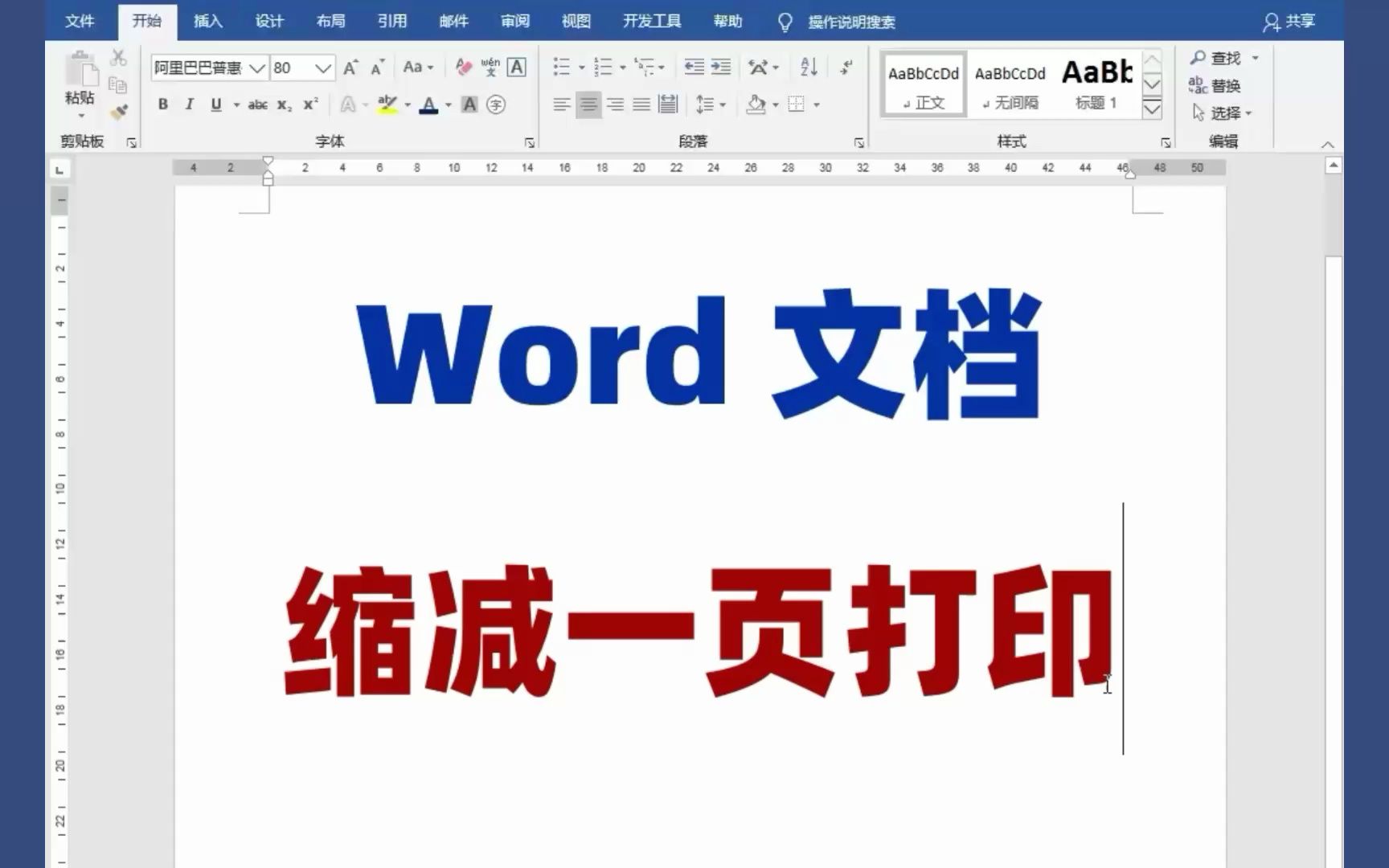The width and height of the screenshot is (1389, 868).
Task: Click Find (查找) button
Action: 1216,58
